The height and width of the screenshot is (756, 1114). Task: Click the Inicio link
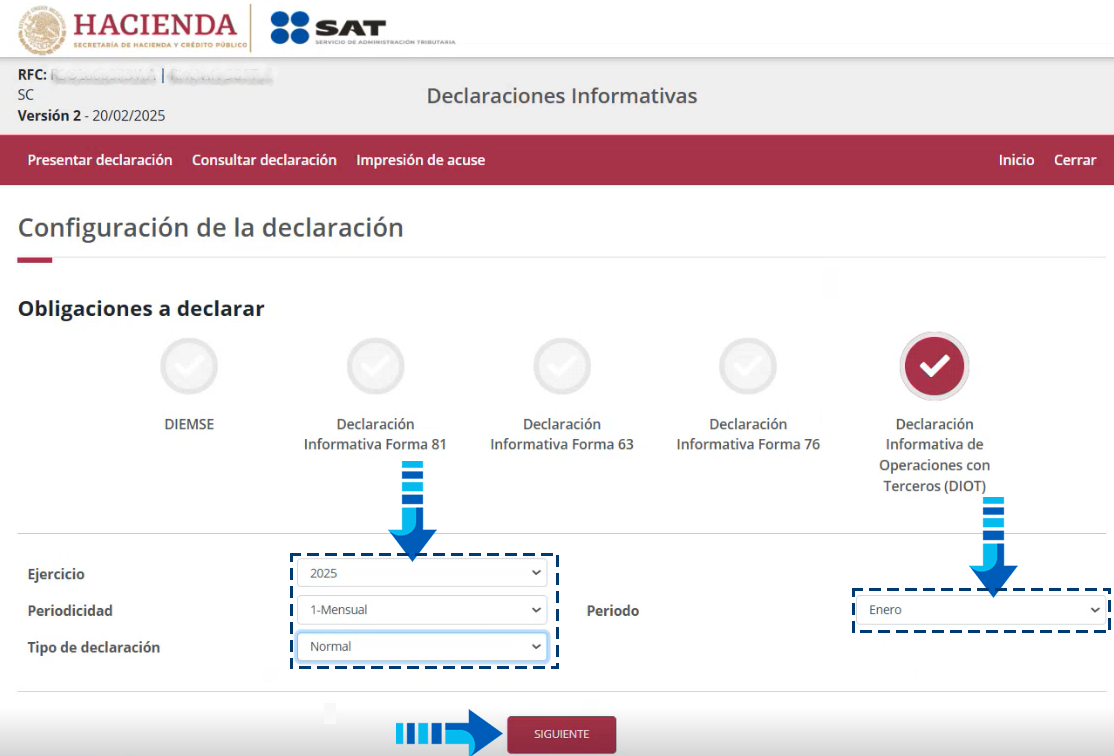1016,160
